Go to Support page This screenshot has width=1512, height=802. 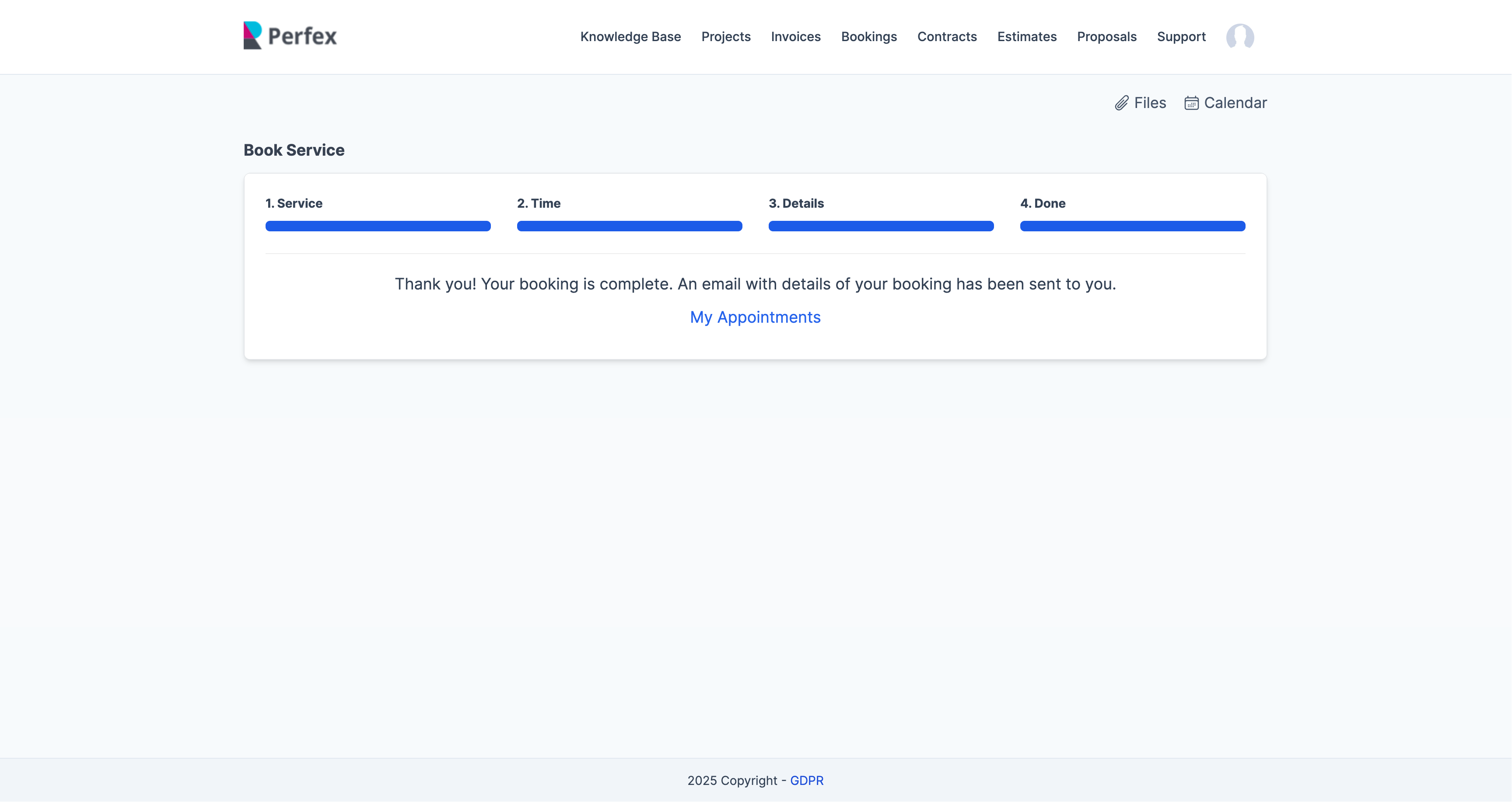click(x=1181, y=36)
